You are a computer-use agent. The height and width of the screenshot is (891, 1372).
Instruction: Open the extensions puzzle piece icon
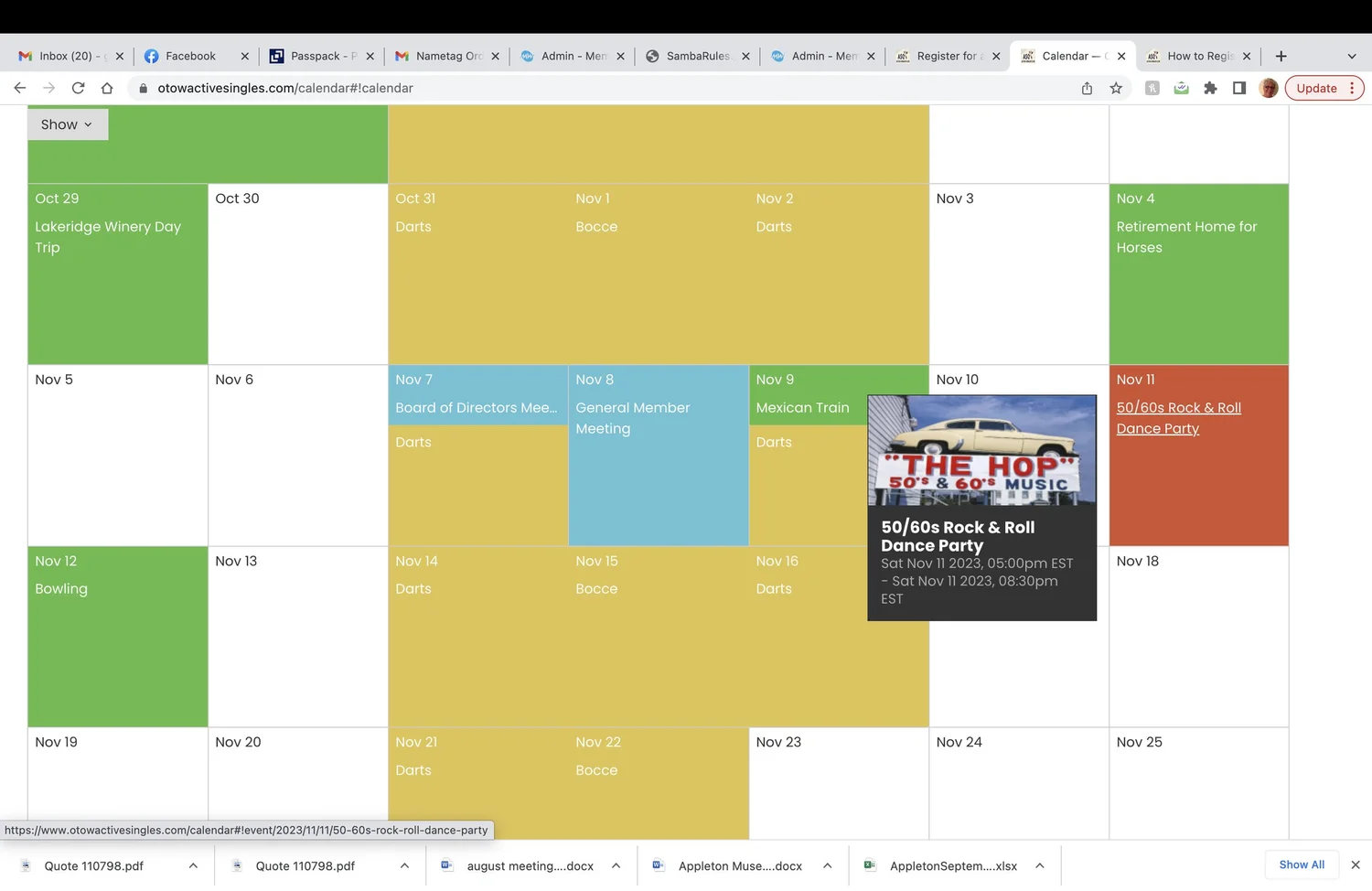point(1210,88)
